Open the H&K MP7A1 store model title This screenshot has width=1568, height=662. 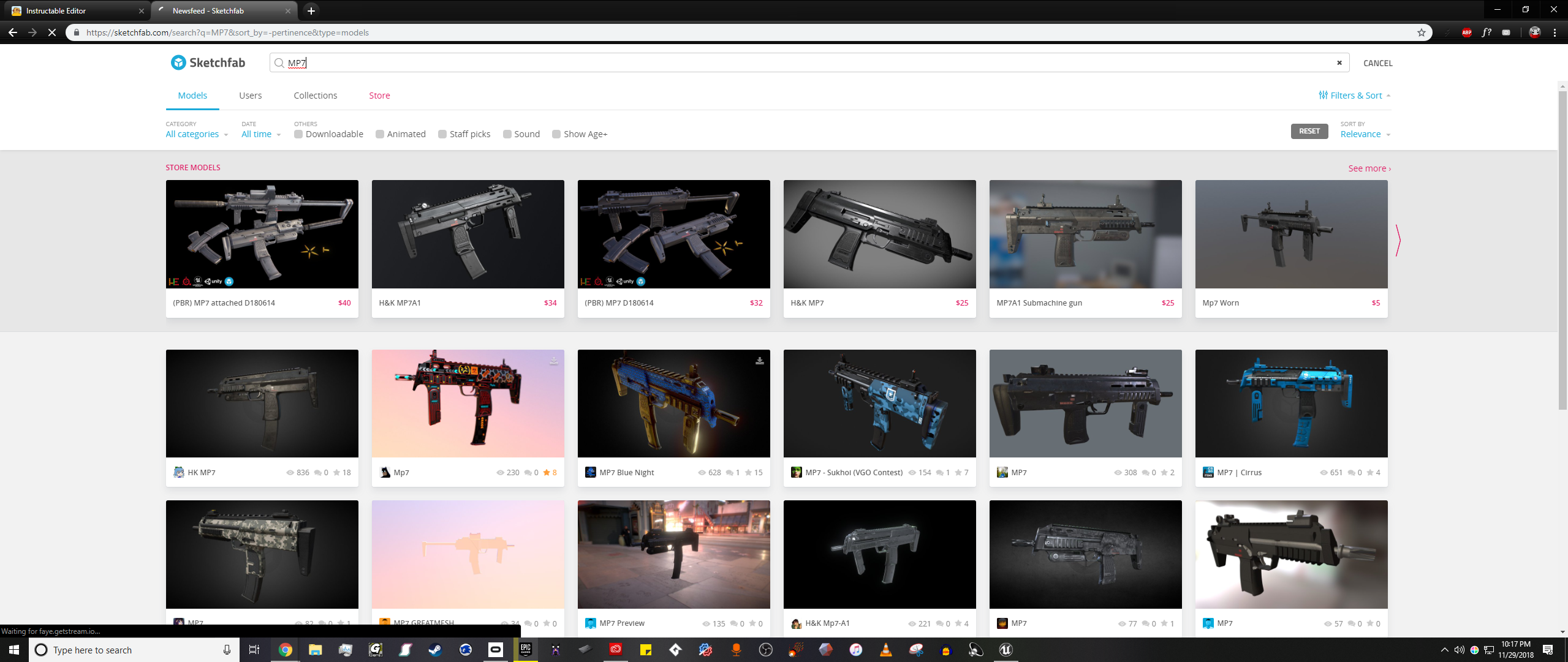[400, 303]
